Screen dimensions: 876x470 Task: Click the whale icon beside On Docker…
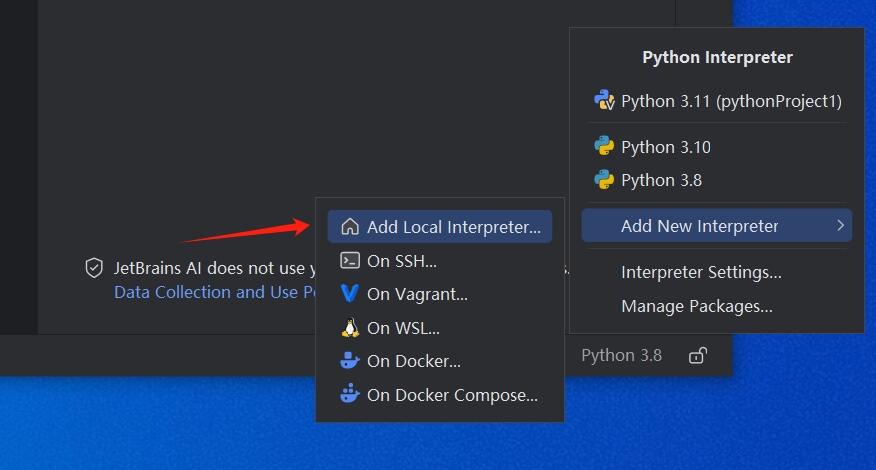tap(350, 360)
